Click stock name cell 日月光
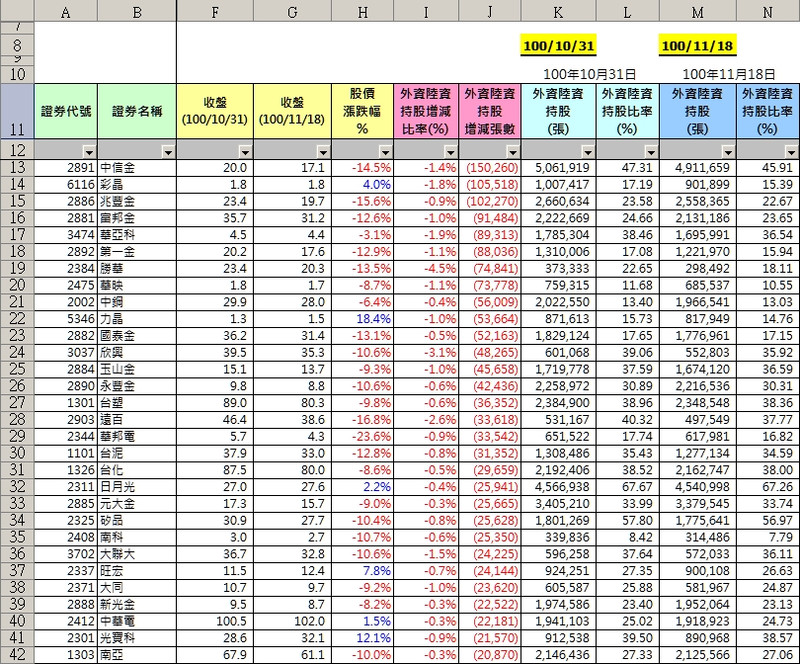 click(x=137, y=487)
